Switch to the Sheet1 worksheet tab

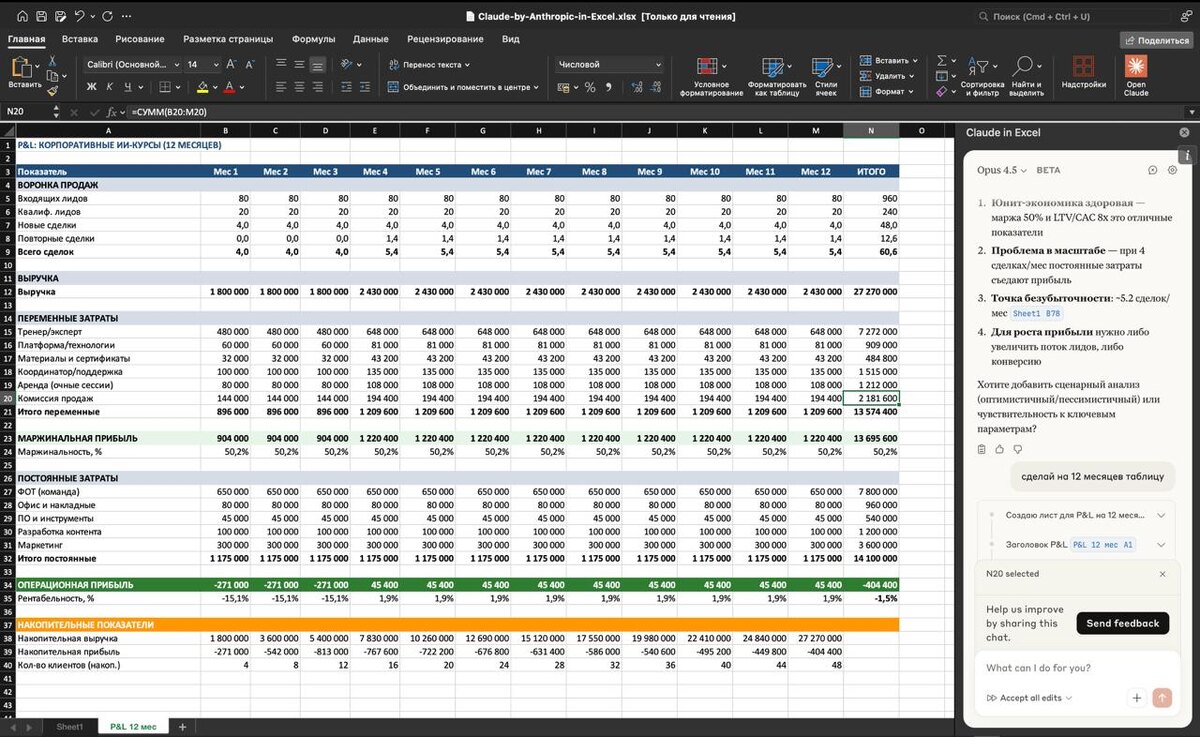[x=70, y=726]
